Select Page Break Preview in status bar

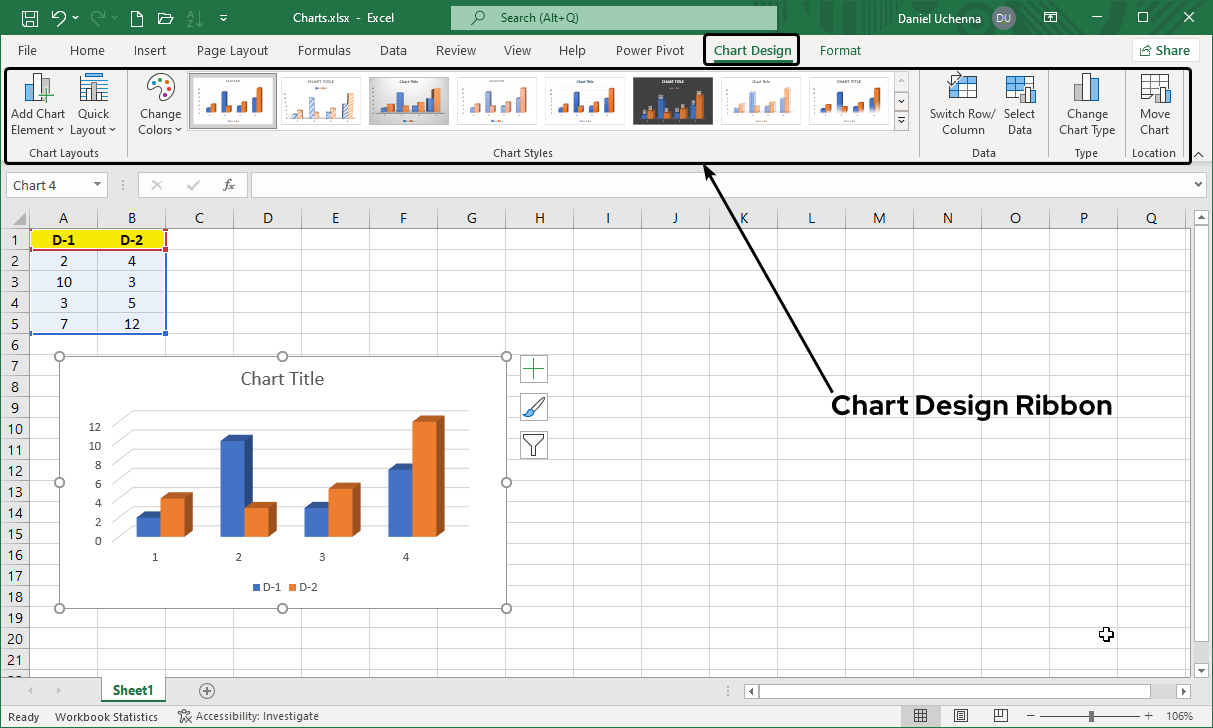point(1000,715)
